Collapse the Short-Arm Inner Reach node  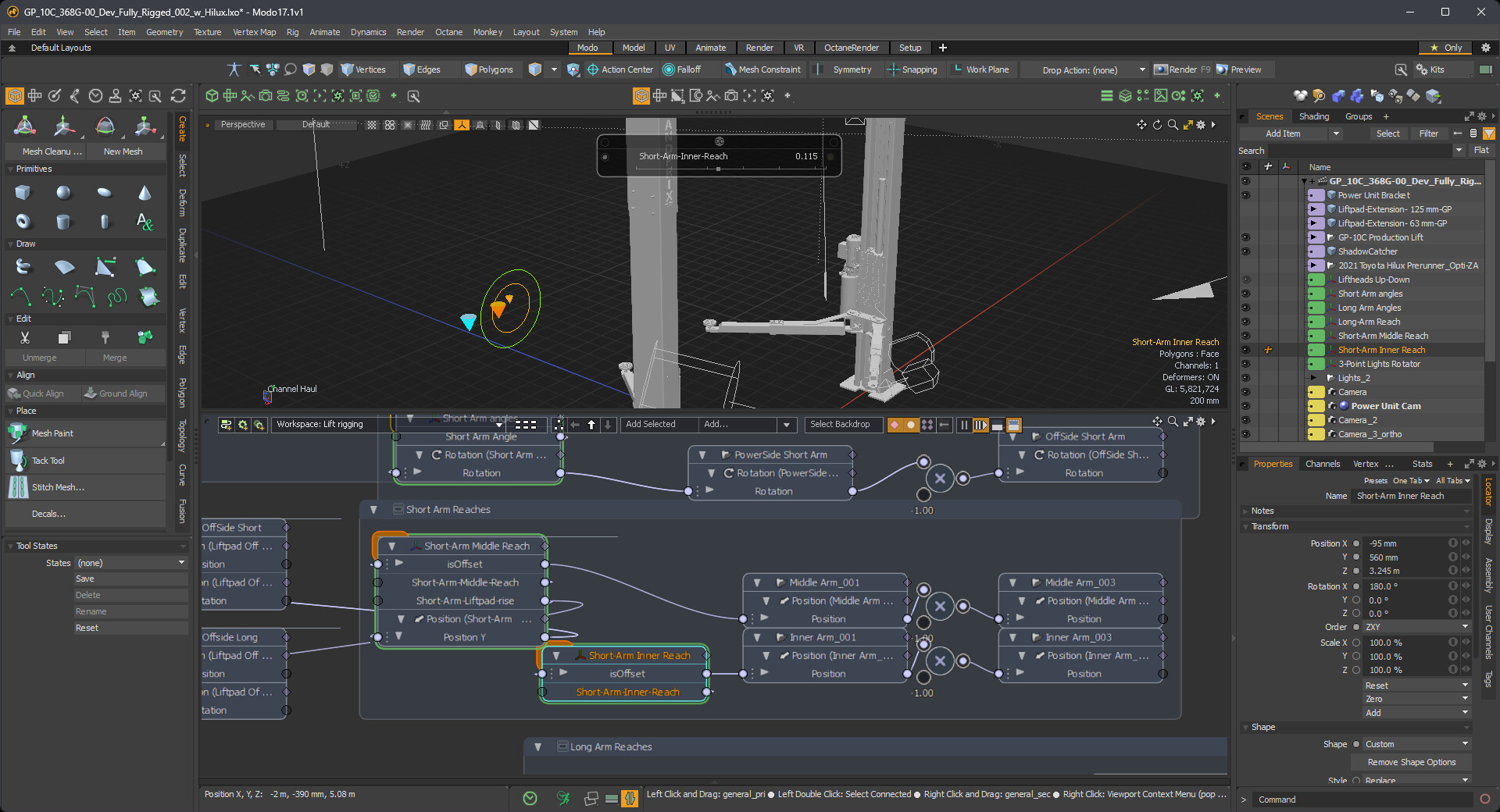tap(555, 656)
